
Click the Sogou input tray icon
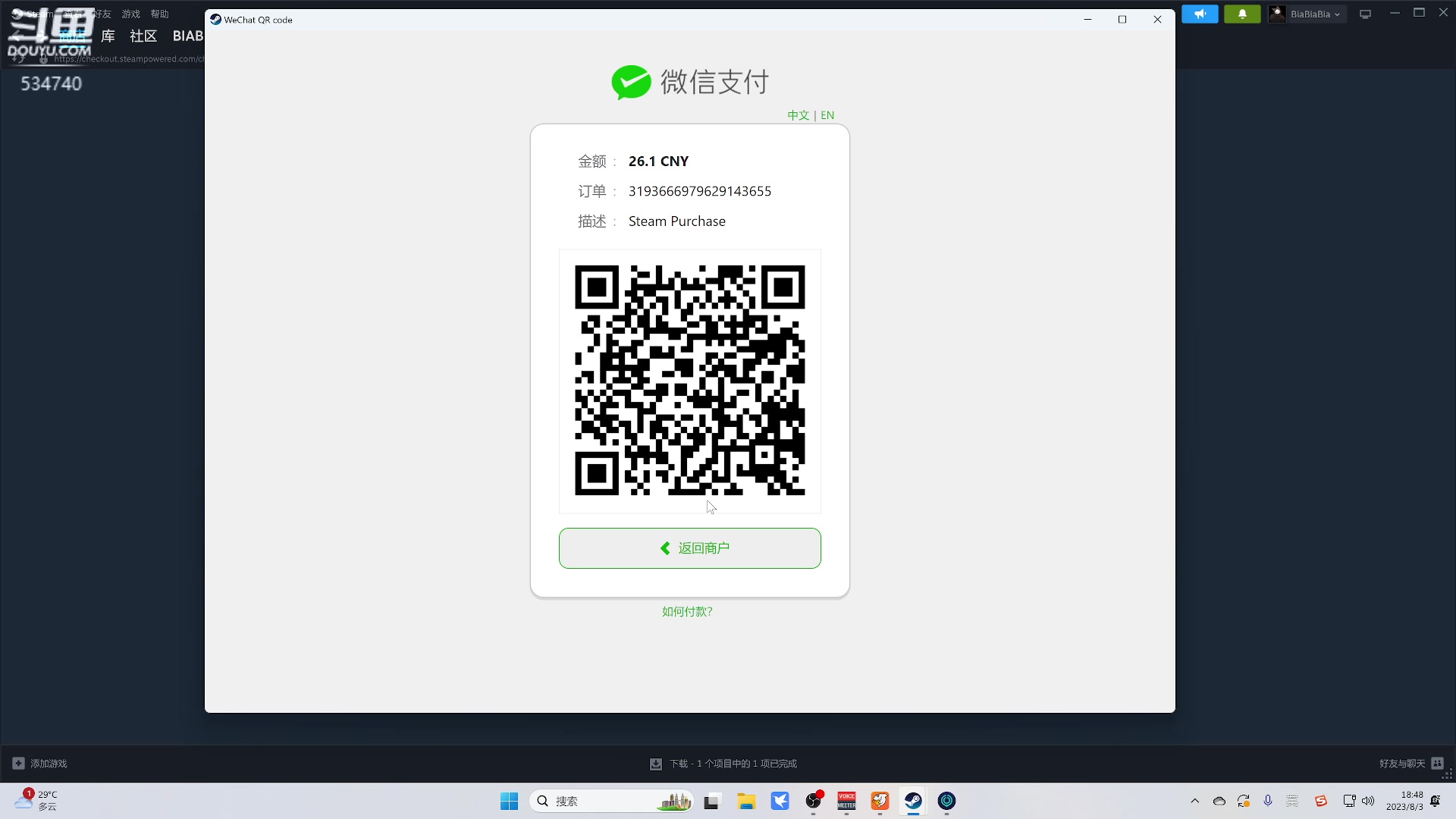tap(1321, 801)
